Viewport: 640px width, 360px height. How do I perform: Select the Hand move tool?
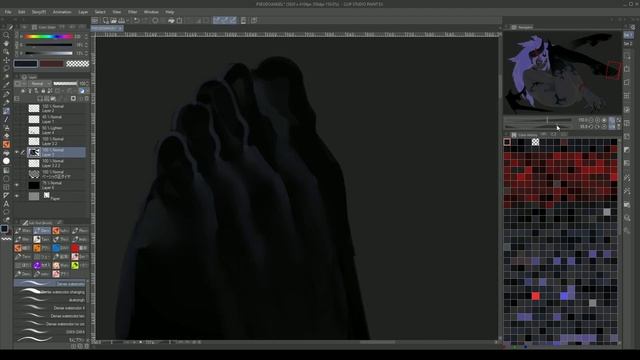point(6,44)
